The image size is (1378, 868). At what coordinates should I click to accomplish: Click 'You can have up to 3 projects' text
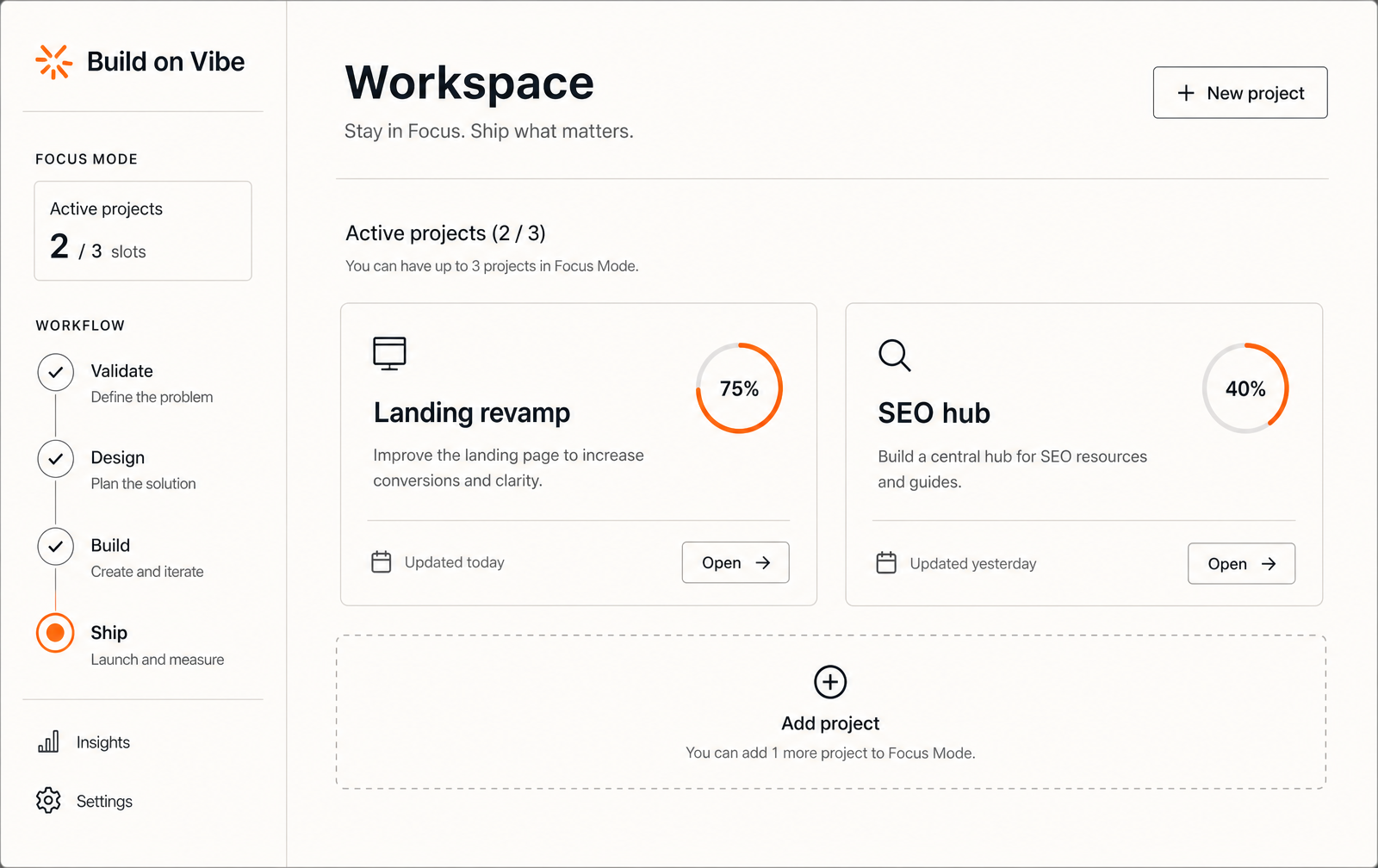pos(492,266)
